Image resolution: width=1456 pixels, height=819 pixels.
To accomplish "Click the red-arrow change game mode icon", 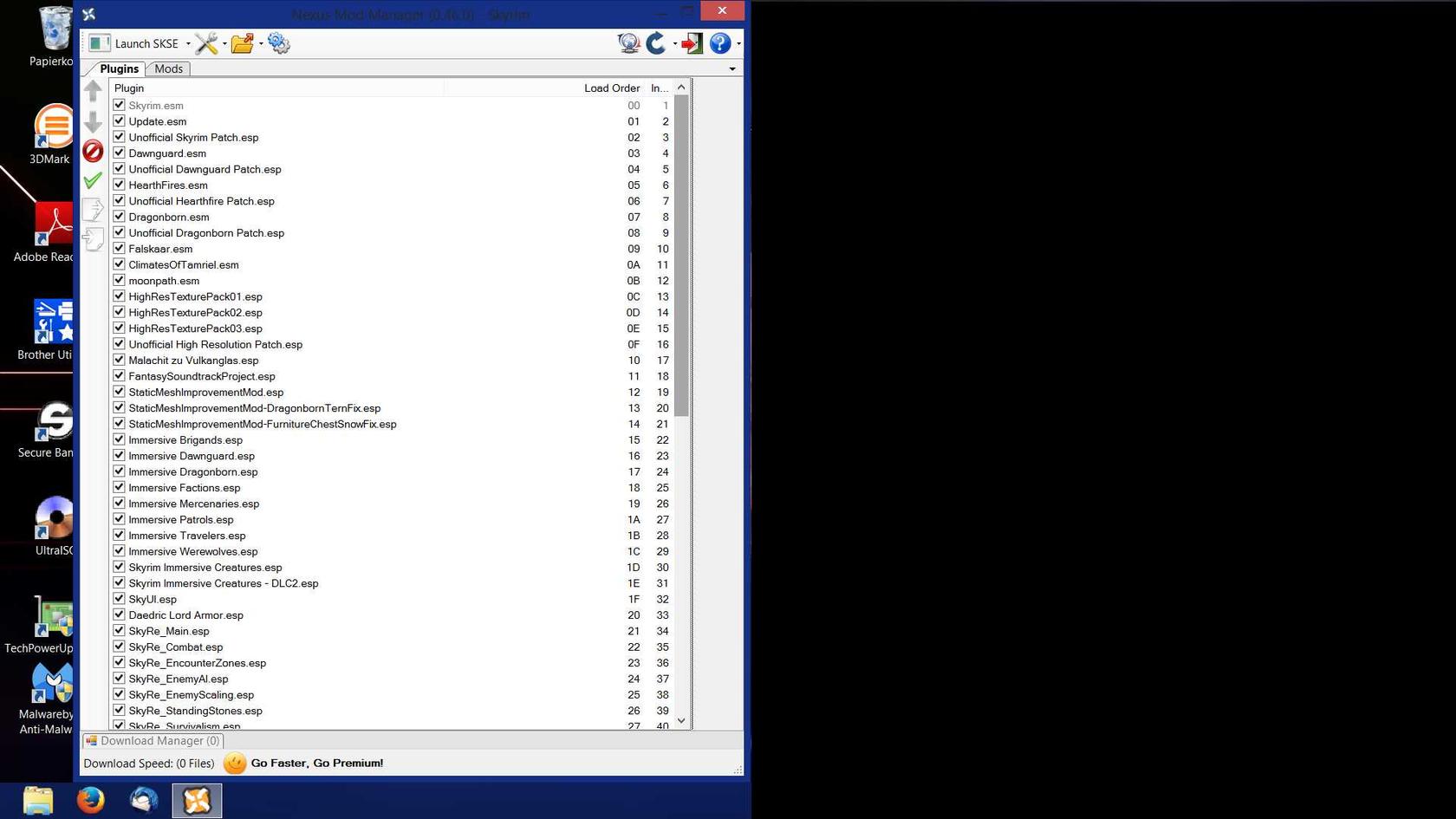I will 692,43.
